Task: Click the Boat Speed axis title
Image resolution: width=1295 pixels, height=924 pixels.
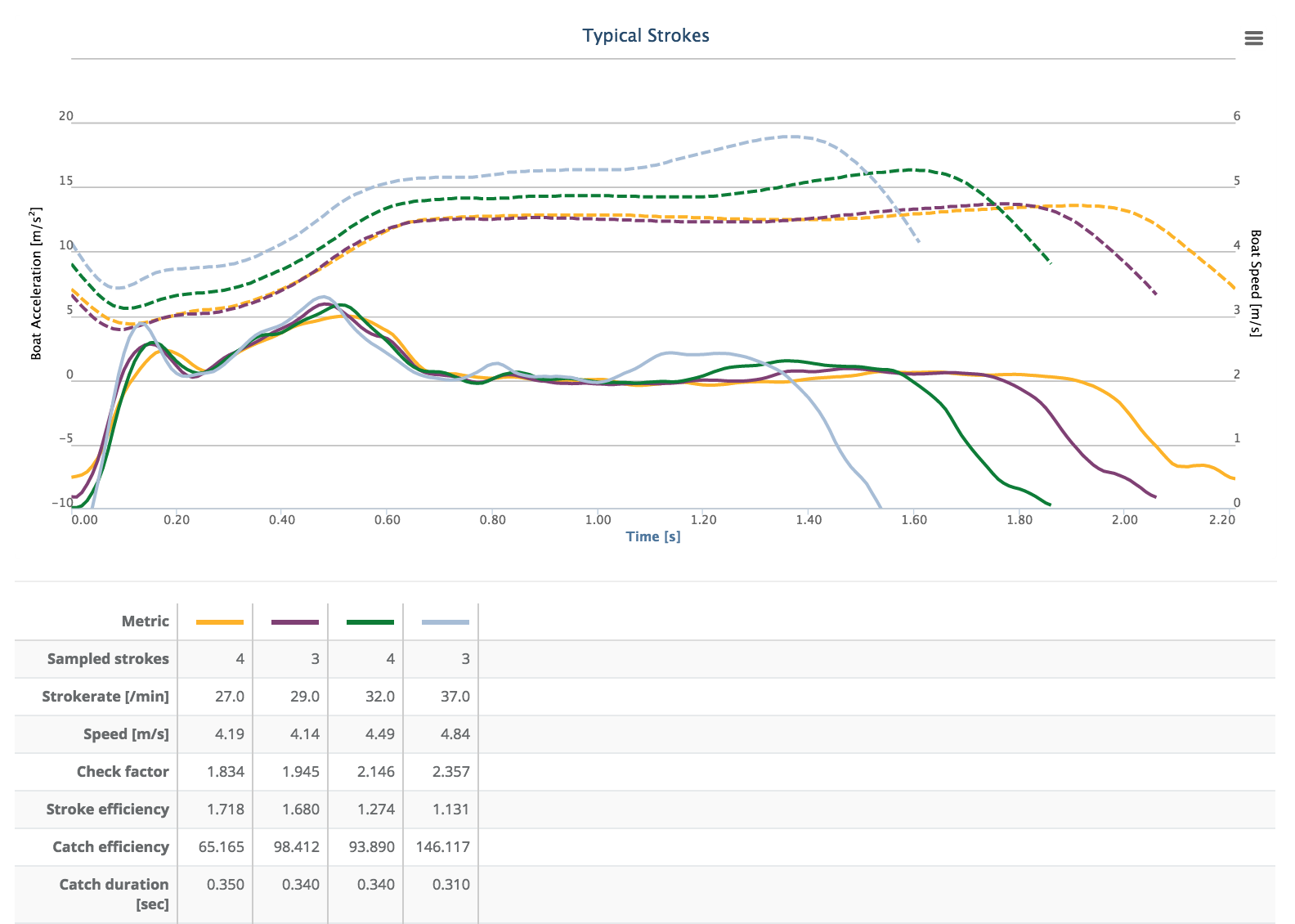Action: pos(1256,283)
